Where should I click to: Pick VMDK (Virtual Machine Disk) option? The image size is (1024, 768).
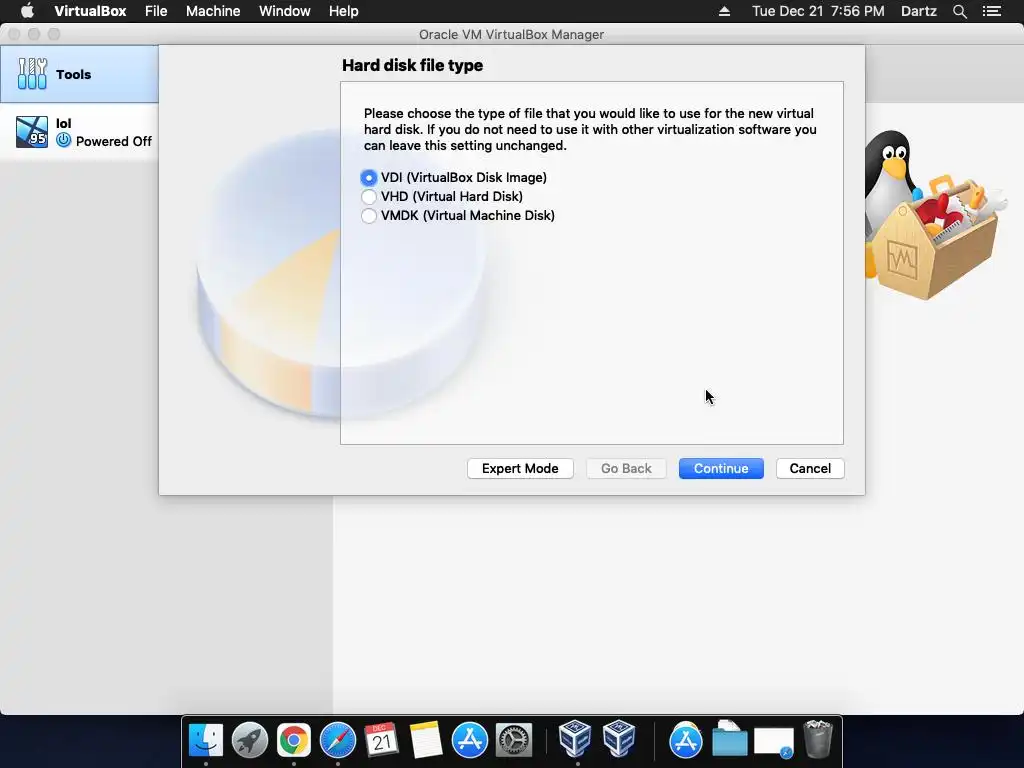(369, 216)
